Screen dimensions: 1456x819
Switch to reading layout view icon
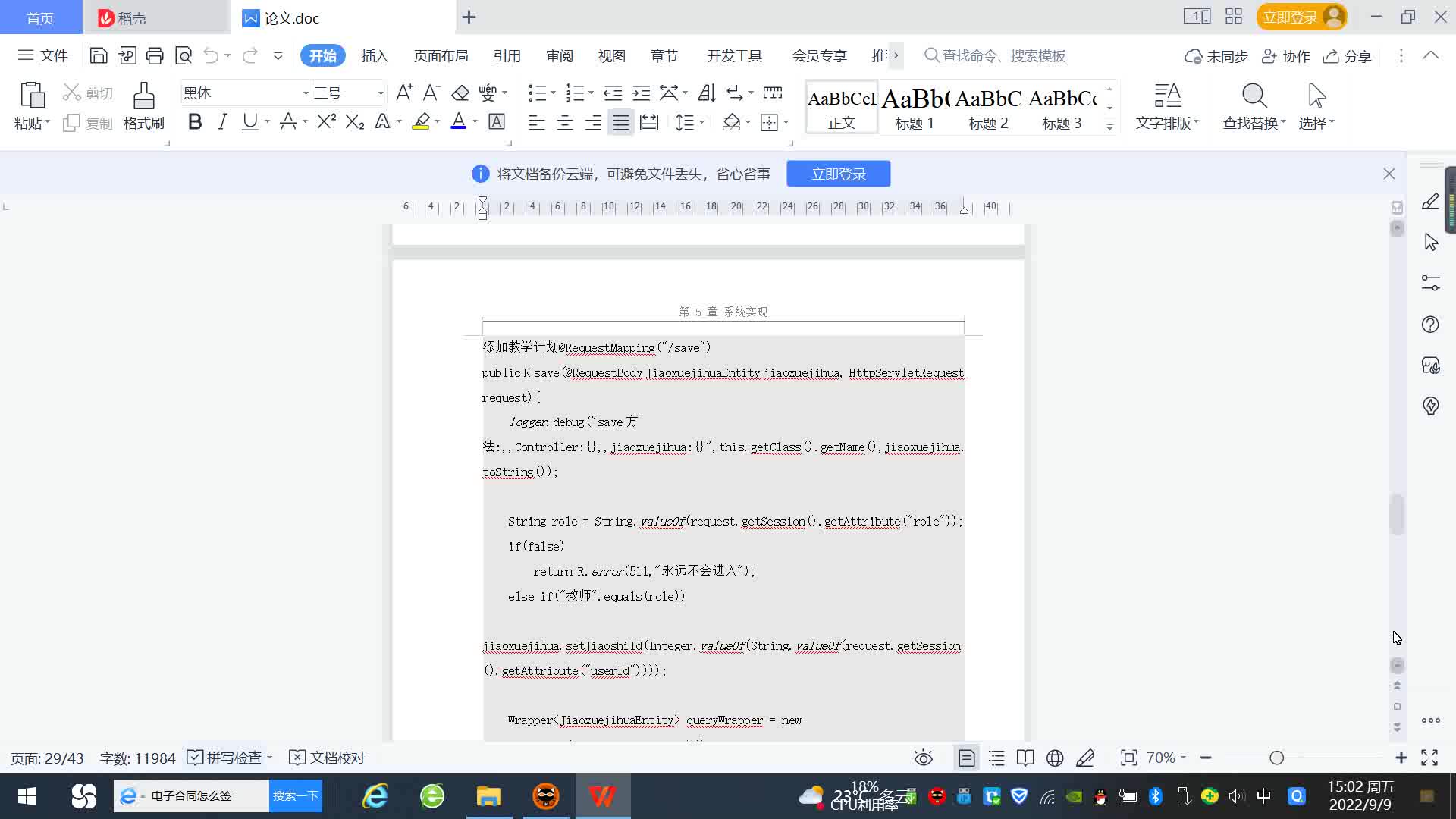pyautogui.click(x=1025, y=758)
